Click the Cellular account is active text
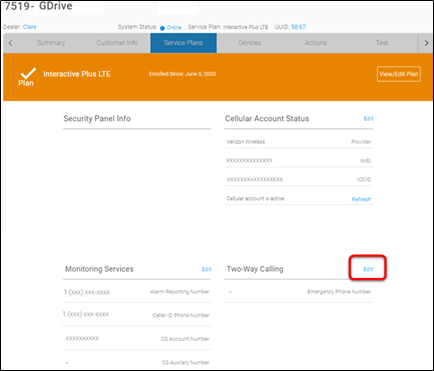The image size is (434, 371). 255,198
